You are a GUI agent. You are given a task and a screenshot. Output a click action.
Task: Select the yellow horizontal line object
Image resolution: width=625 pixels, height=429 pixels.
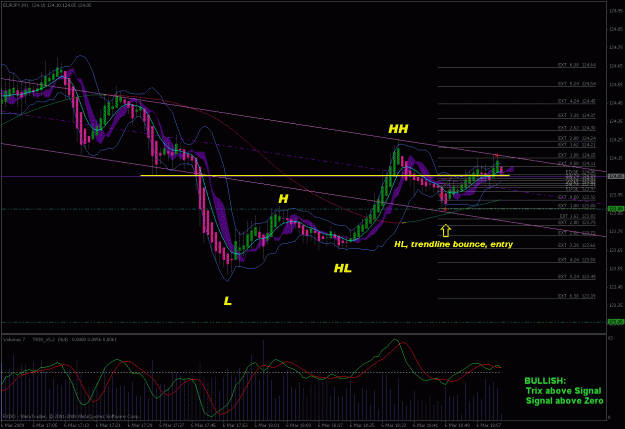pos(325,175)
